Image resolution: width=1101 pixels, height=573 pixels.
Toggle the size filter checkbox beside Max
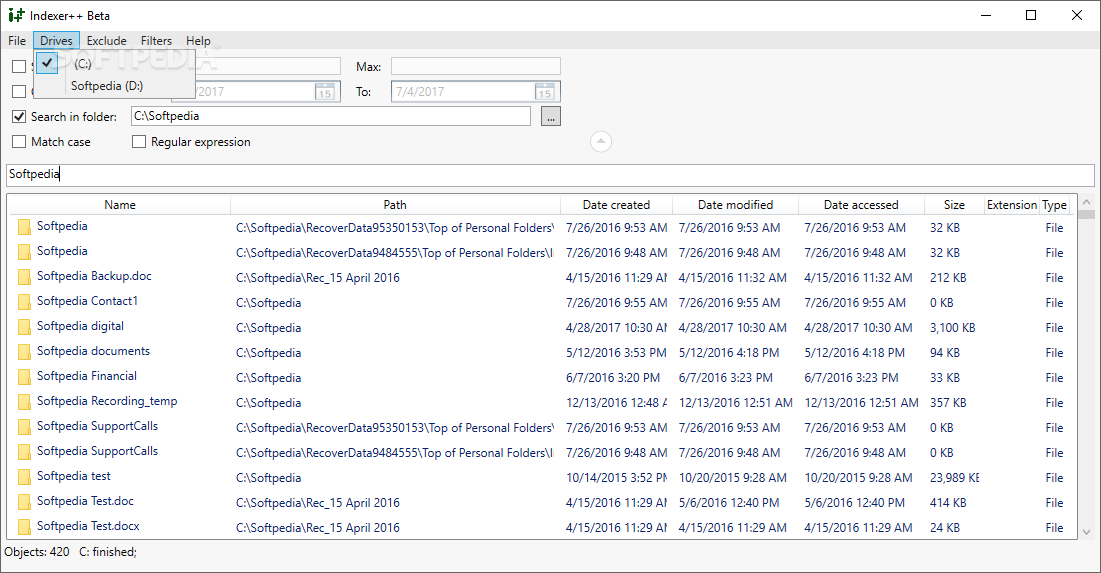pos(19,67)
